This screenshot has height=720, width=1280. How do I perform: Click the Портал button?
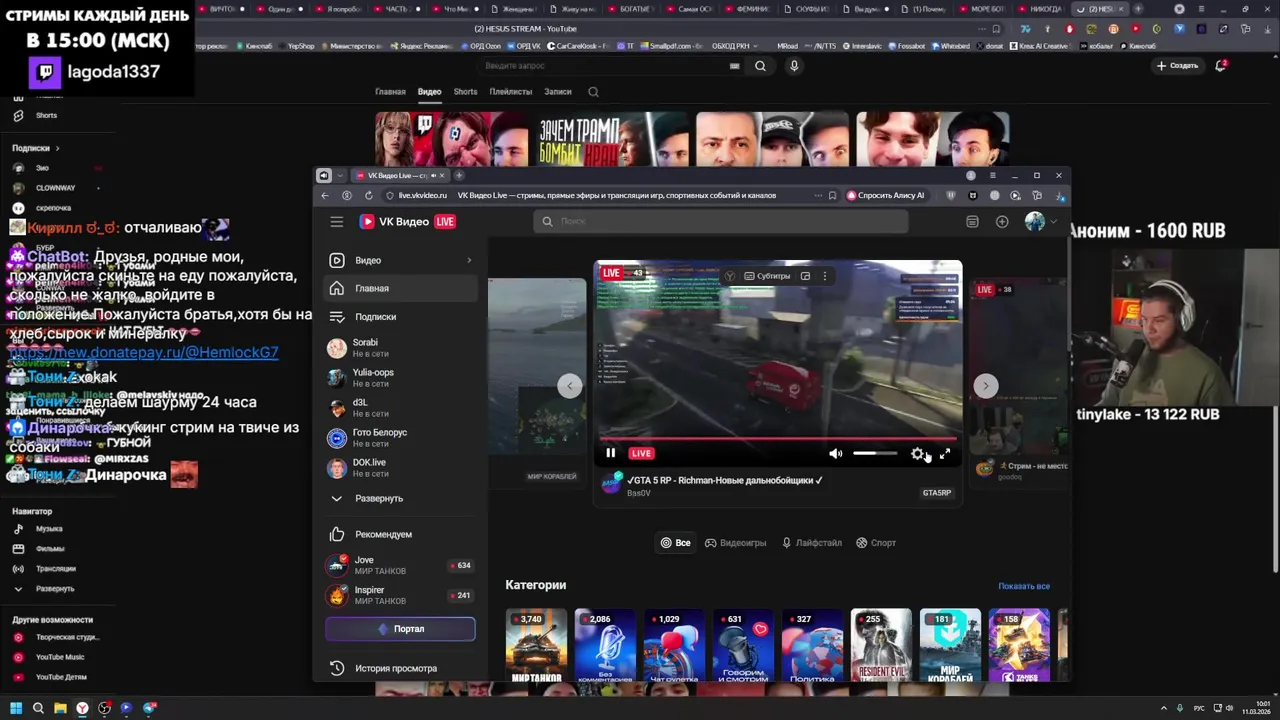400,629
